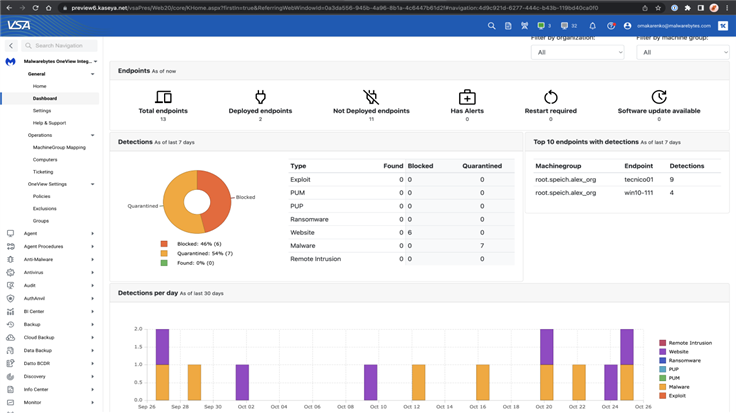
Task: Click the Cloud Backup icon
Action: point(10,337)
